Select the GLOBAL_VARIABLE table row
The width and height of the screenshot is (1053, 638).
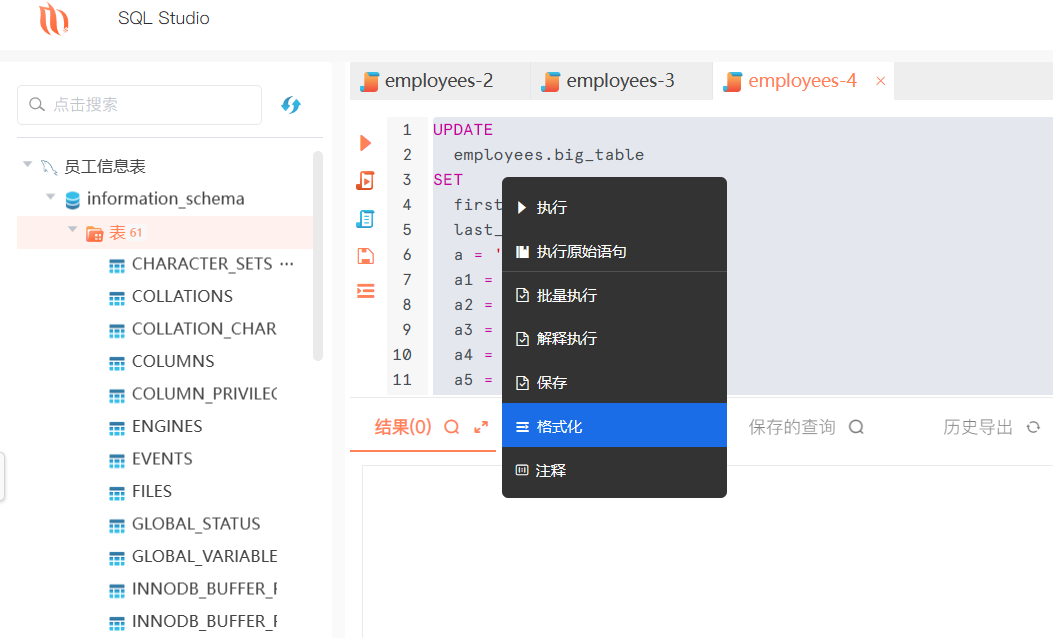[x=205, y=557]
